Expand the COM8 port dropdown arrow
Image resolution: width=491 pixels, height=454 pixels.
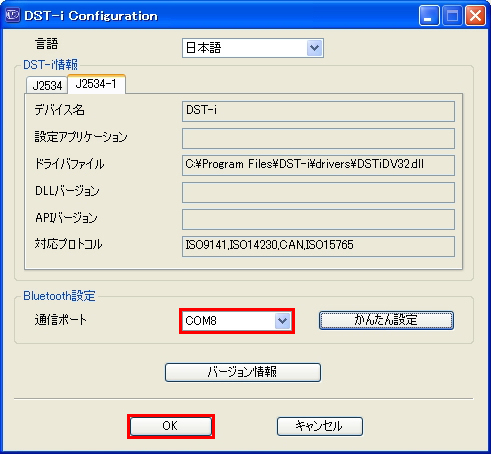pyautogui.click(x=283, y=321)
